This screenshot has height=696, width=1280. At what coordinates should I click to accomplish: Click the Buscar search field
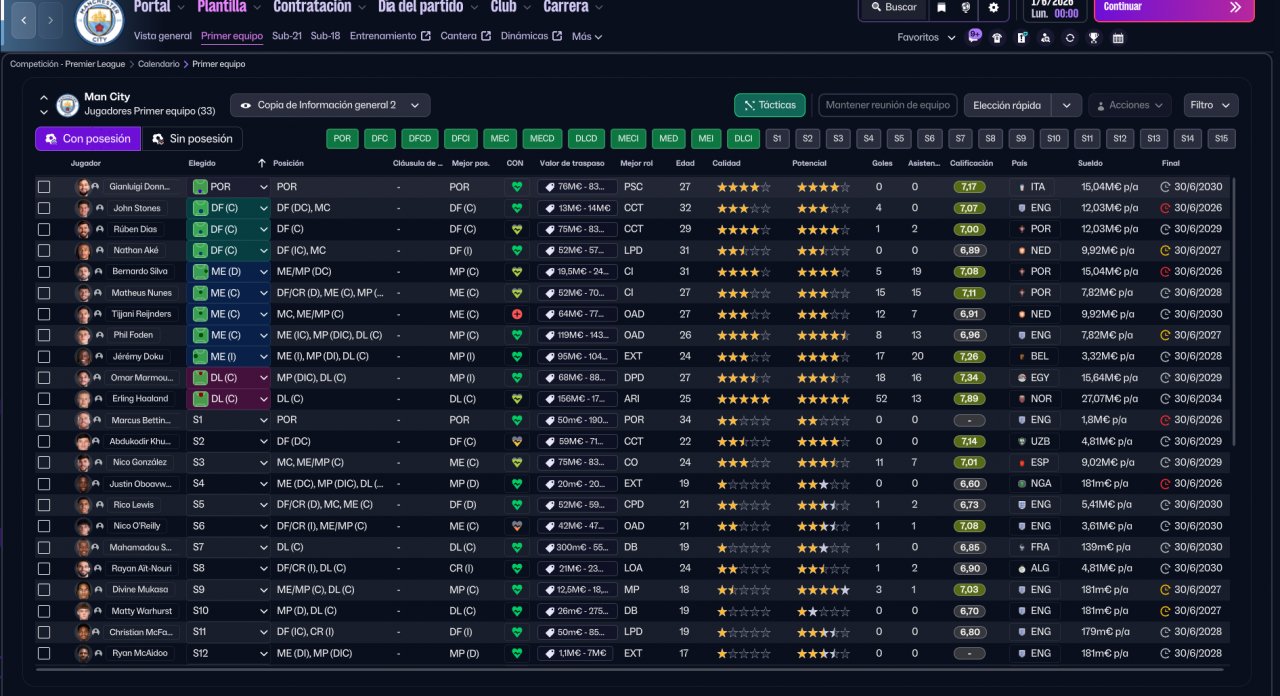[892, 7]
